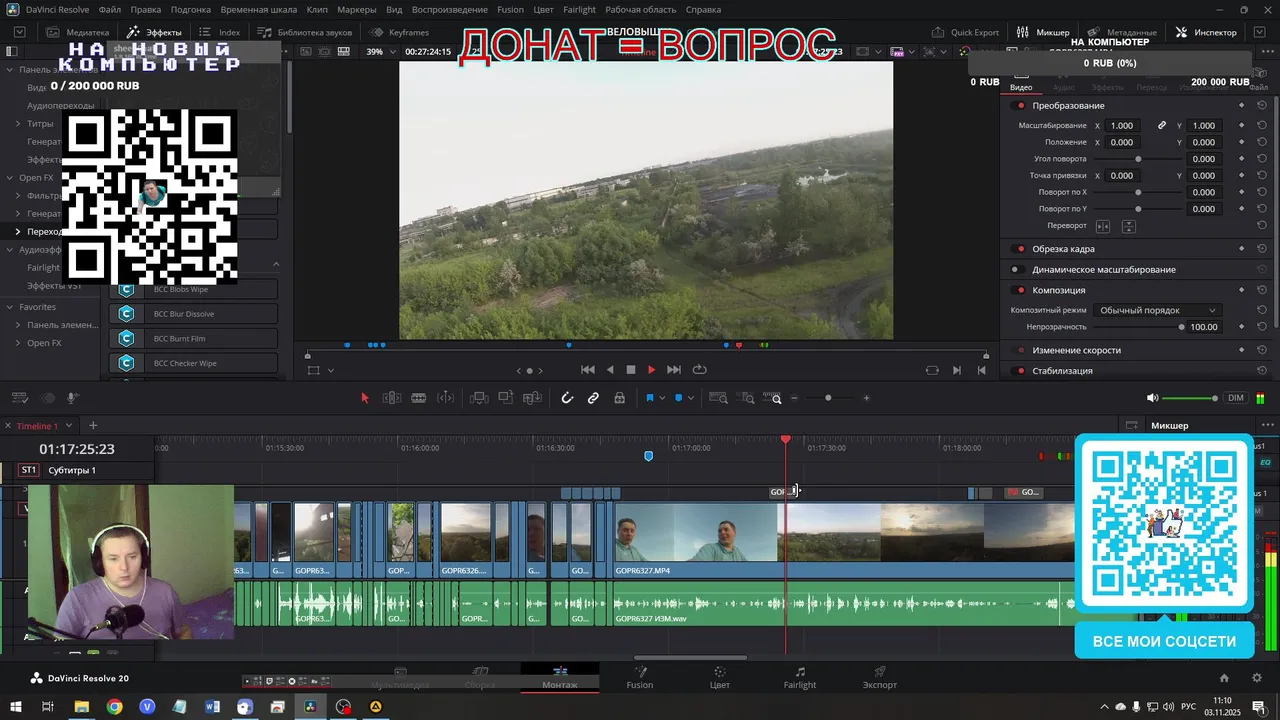Switch to the Fairlight page tab
The width and height of the screenshot is (1280, 720).
pos(800,678)
